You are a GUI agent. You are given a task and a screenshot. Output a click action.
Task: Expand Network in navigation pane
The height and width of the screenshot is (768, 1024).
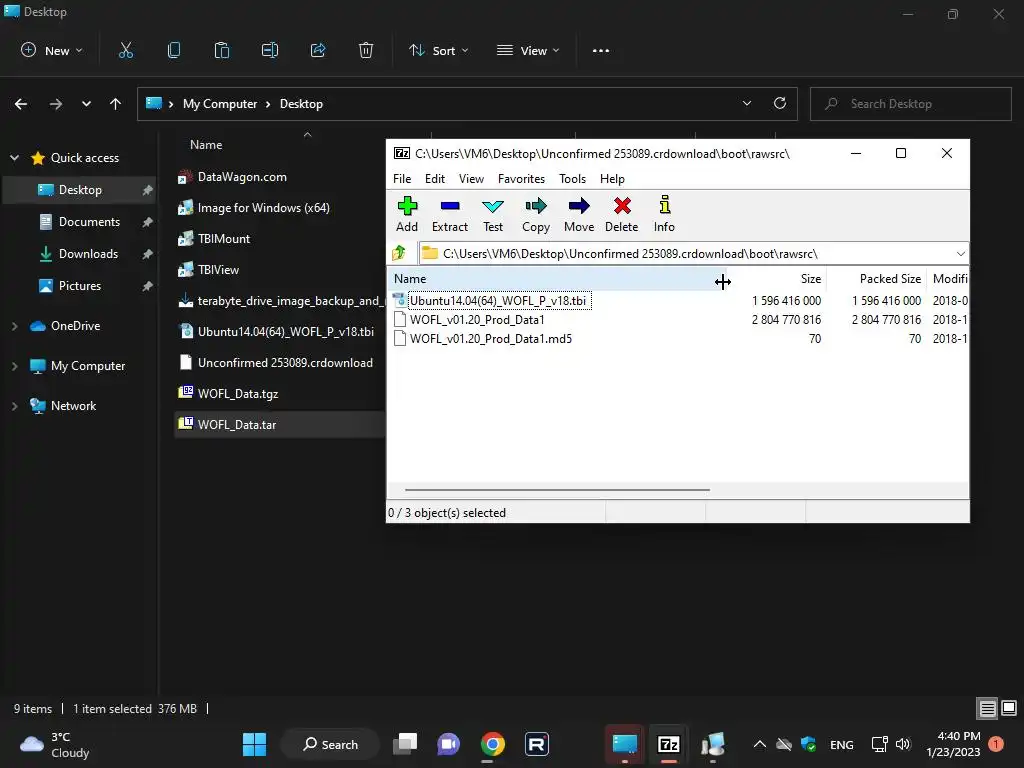[14, 406]
